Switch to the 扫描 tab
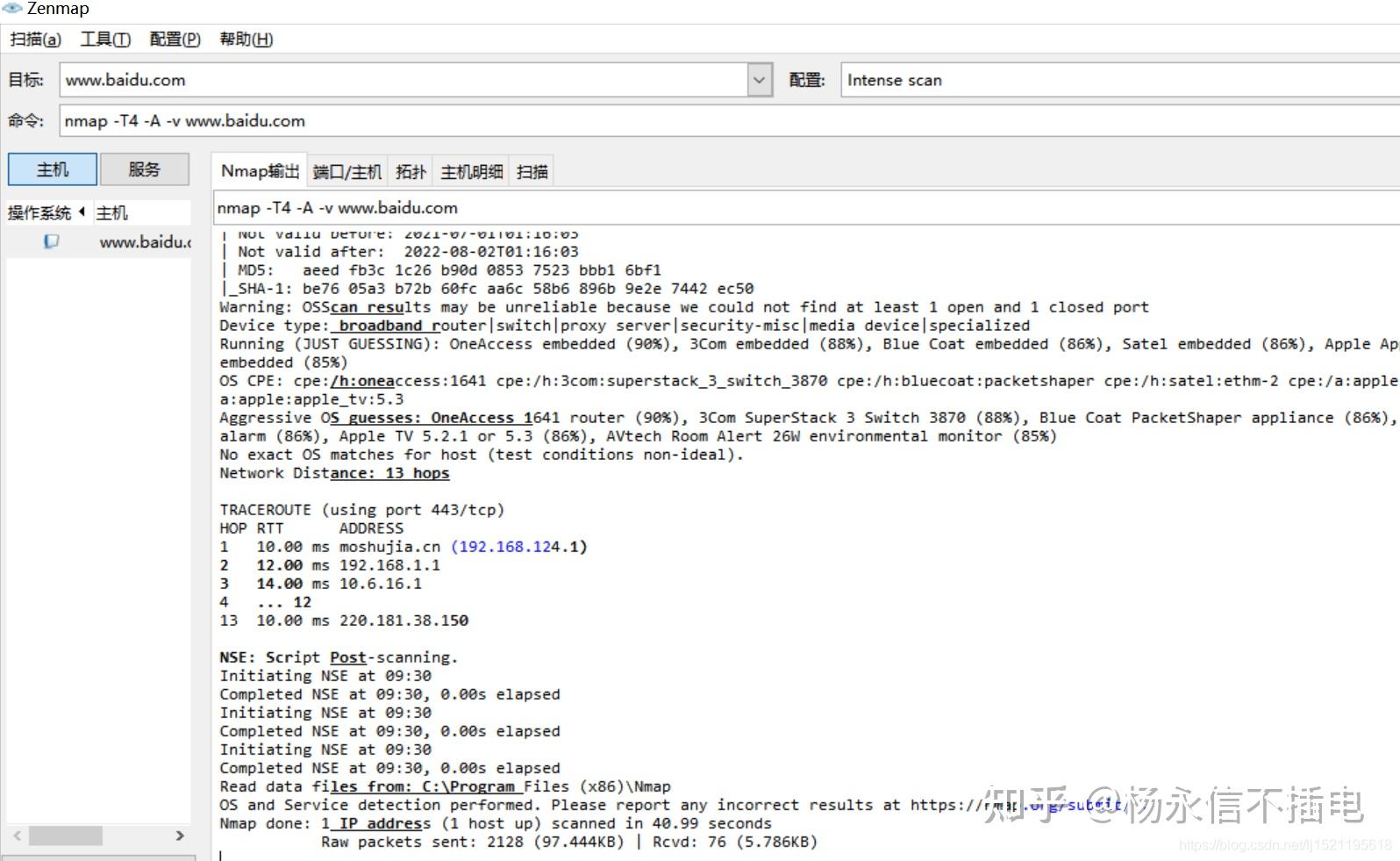 [532, 172]
